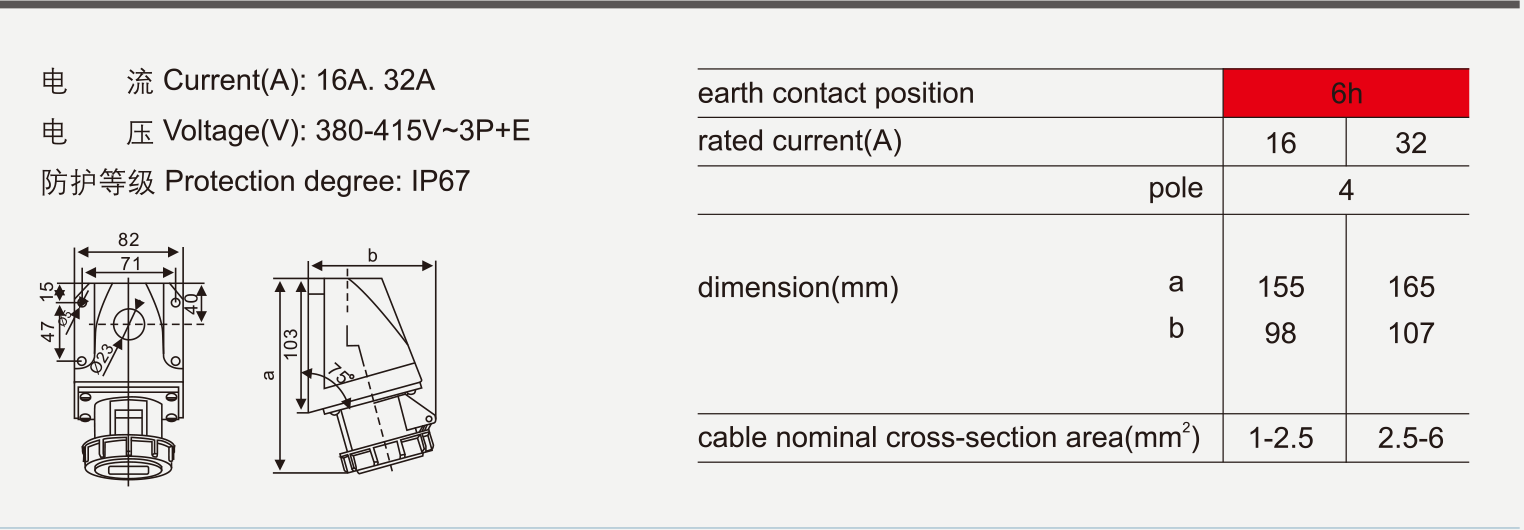Image resolution: width=1524 pixels, height=530 pixels.
Task: Click dimension a value 165
Action: (x=1411, y=288)
